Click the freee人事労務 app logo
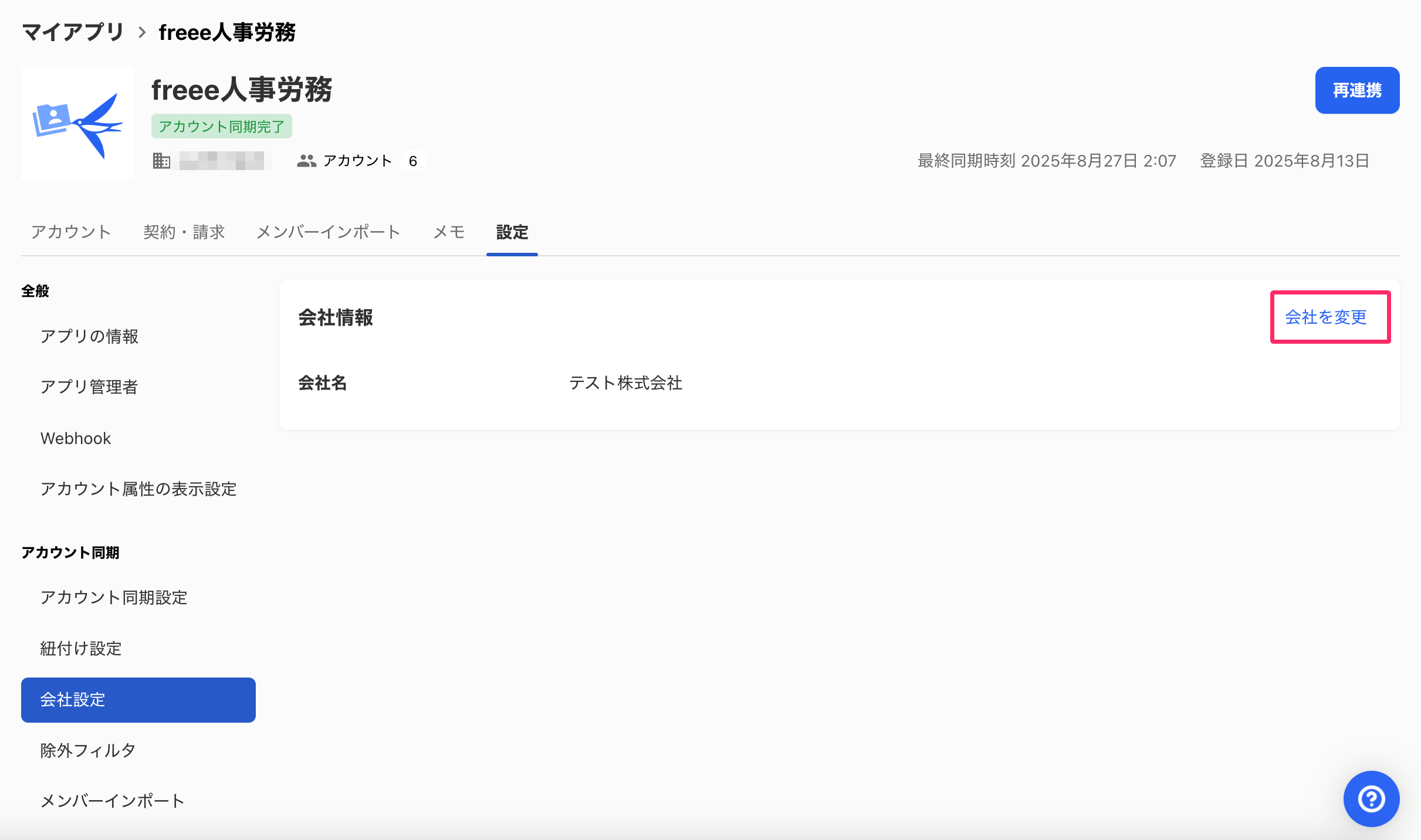 coord(77,123)
